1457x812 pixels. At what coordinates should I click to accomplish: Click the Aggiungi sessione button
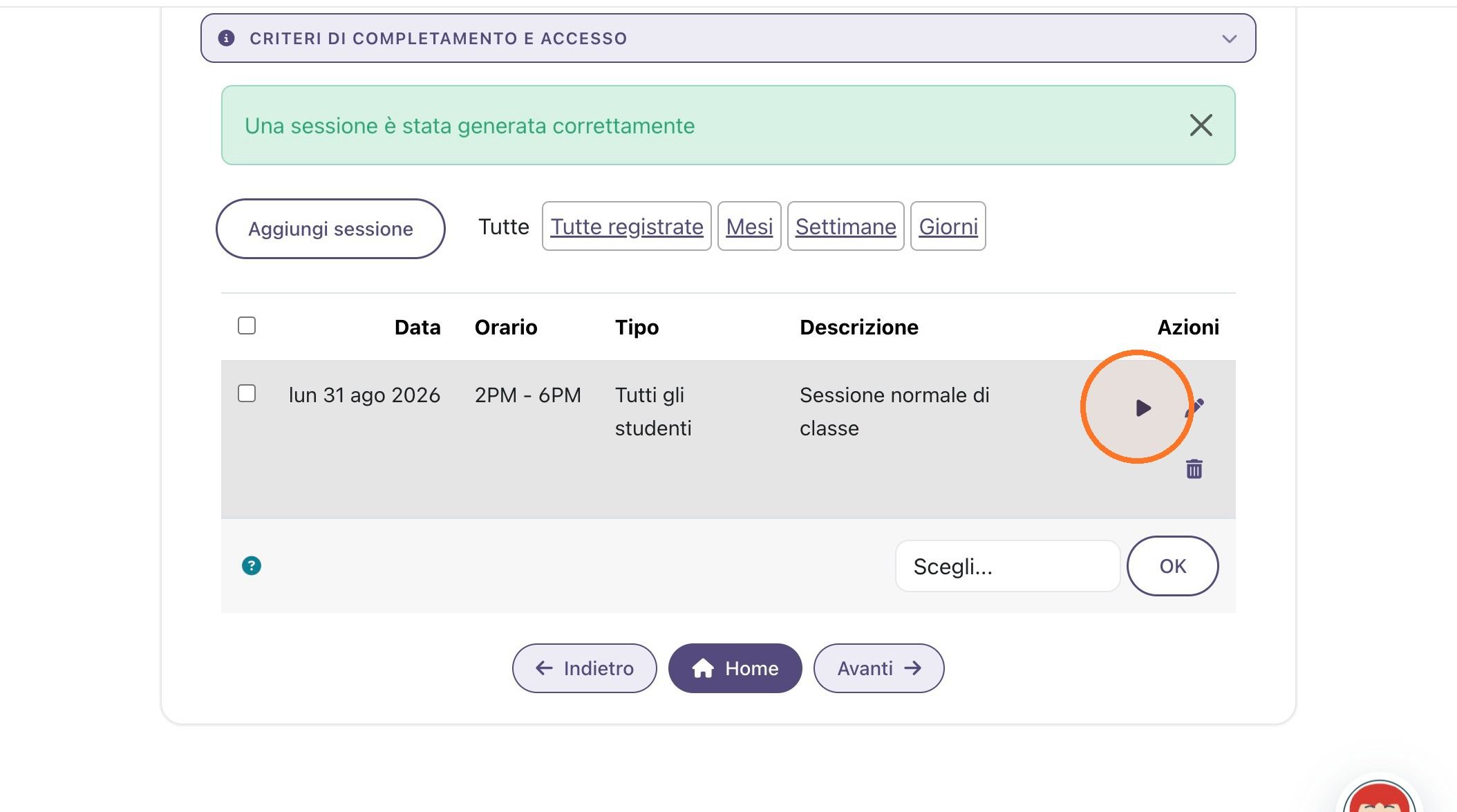pos(330,229)
